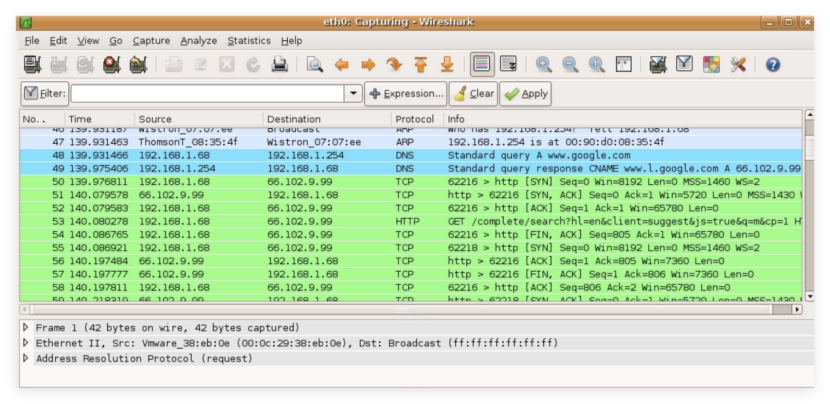830x404 pixels.
Task: Click the close capture file icon
Action: tap(227, 65)
